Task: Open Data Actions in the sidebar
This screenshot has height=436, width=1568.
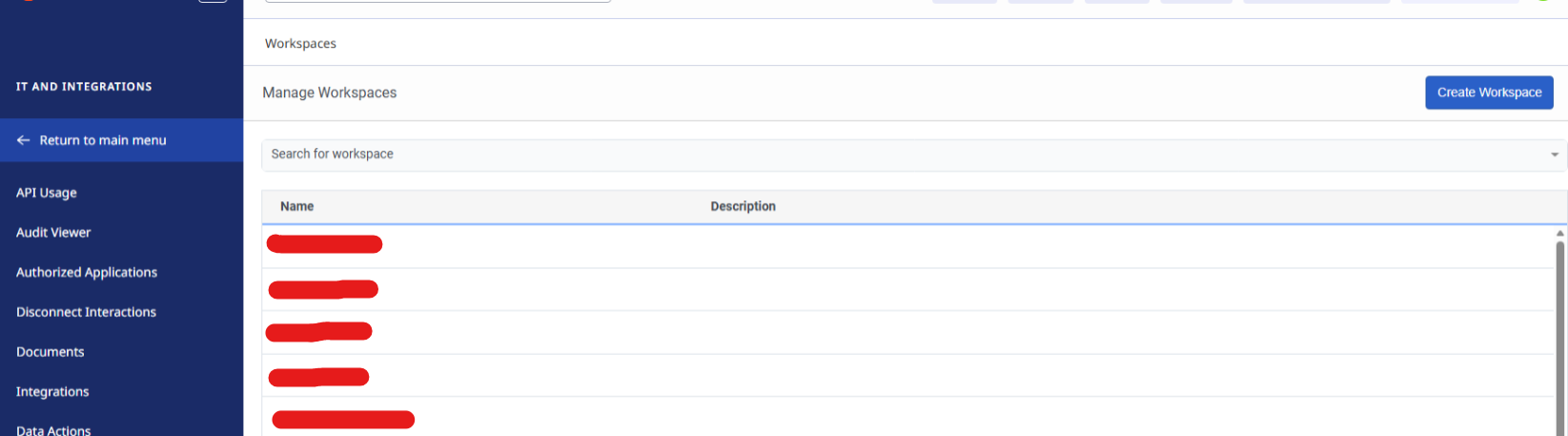Action: pos(53,430)
